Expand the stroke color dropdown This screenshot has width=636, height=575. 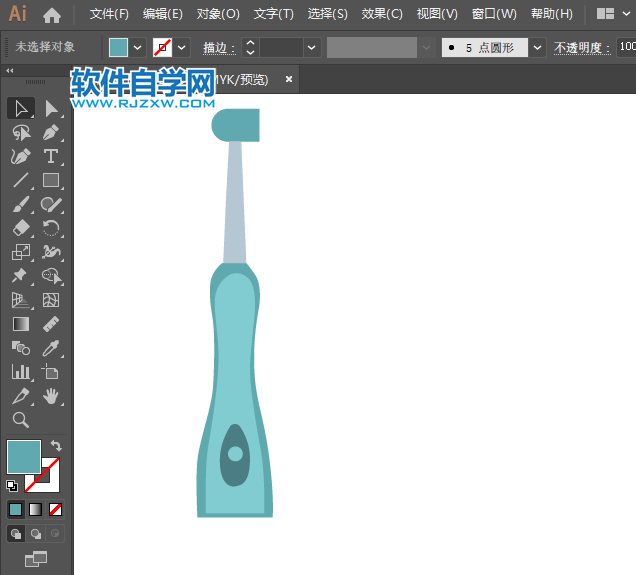coord(183,47)
